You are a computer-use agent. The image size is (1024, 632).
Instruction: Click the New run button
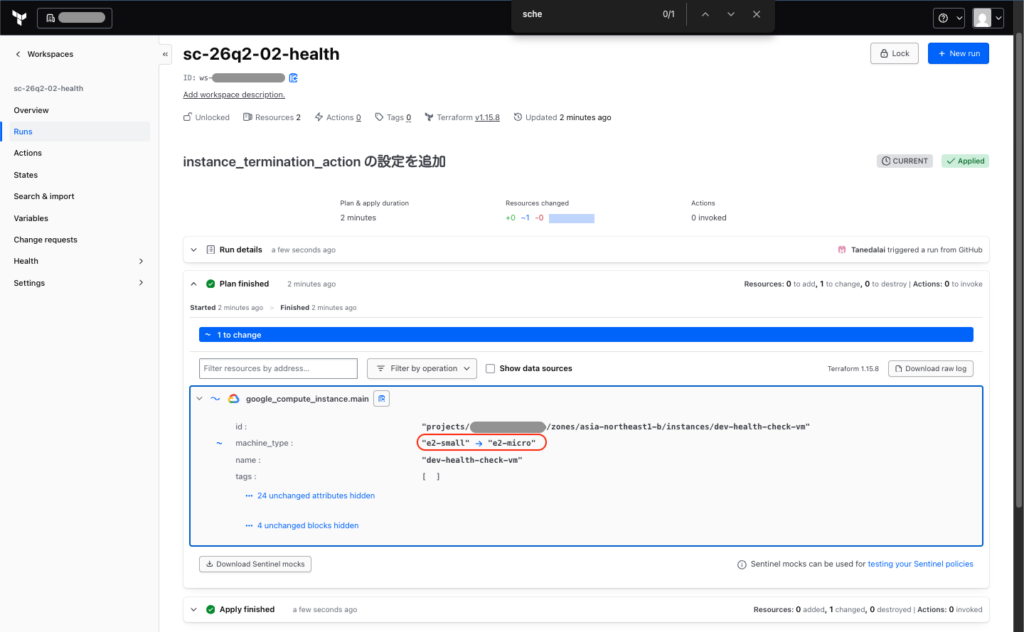[x=958, y=54]
